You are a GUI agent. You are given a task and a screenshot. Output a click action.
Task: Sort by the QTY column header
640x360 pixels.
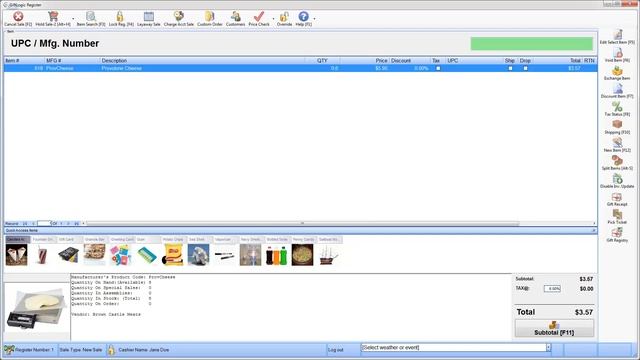(x=322, y=60)
